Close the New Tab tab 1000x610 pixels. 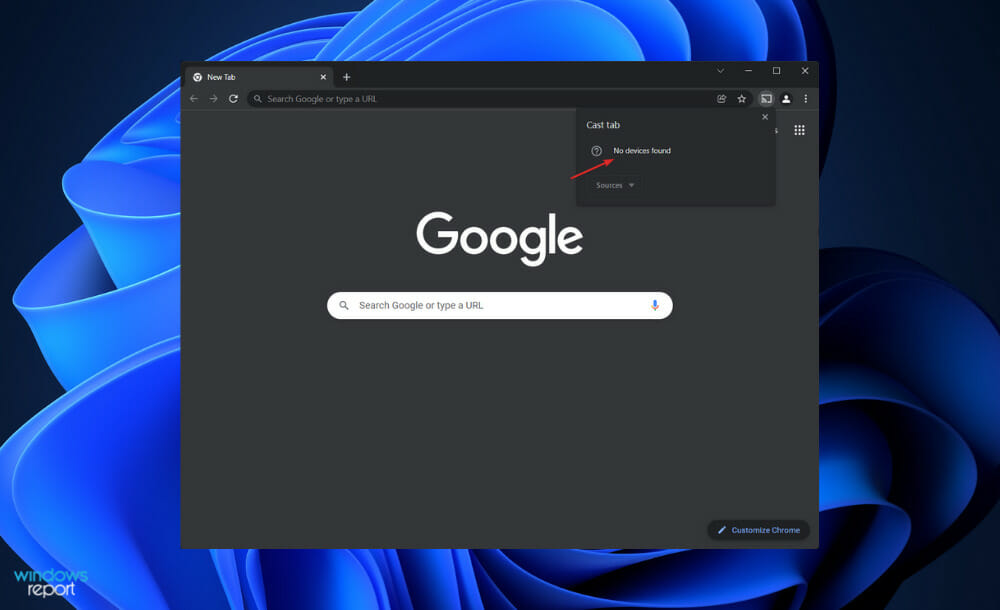click(323, 77)
